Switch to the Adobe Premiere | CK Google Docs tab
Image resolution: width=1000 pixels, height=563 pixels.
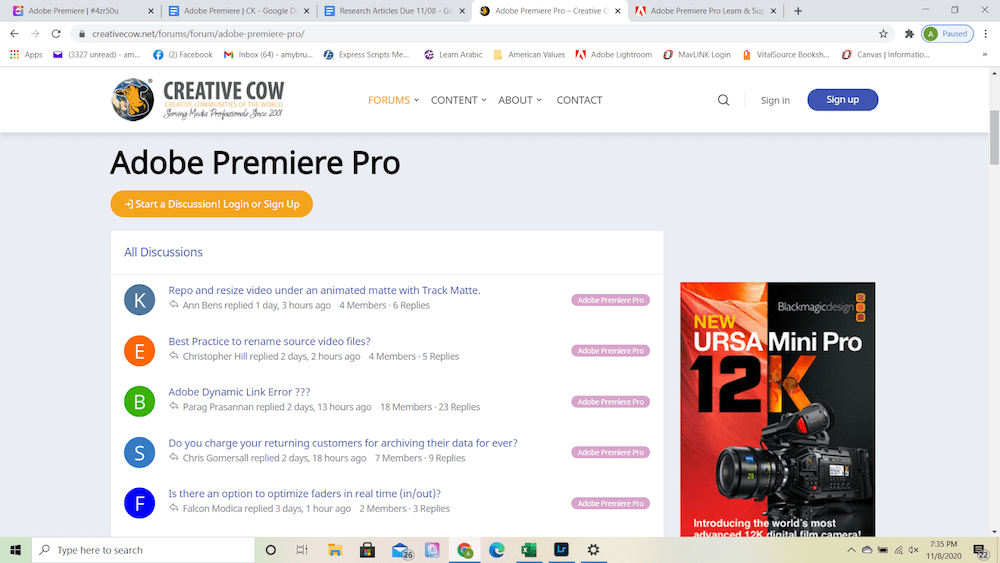240,11
